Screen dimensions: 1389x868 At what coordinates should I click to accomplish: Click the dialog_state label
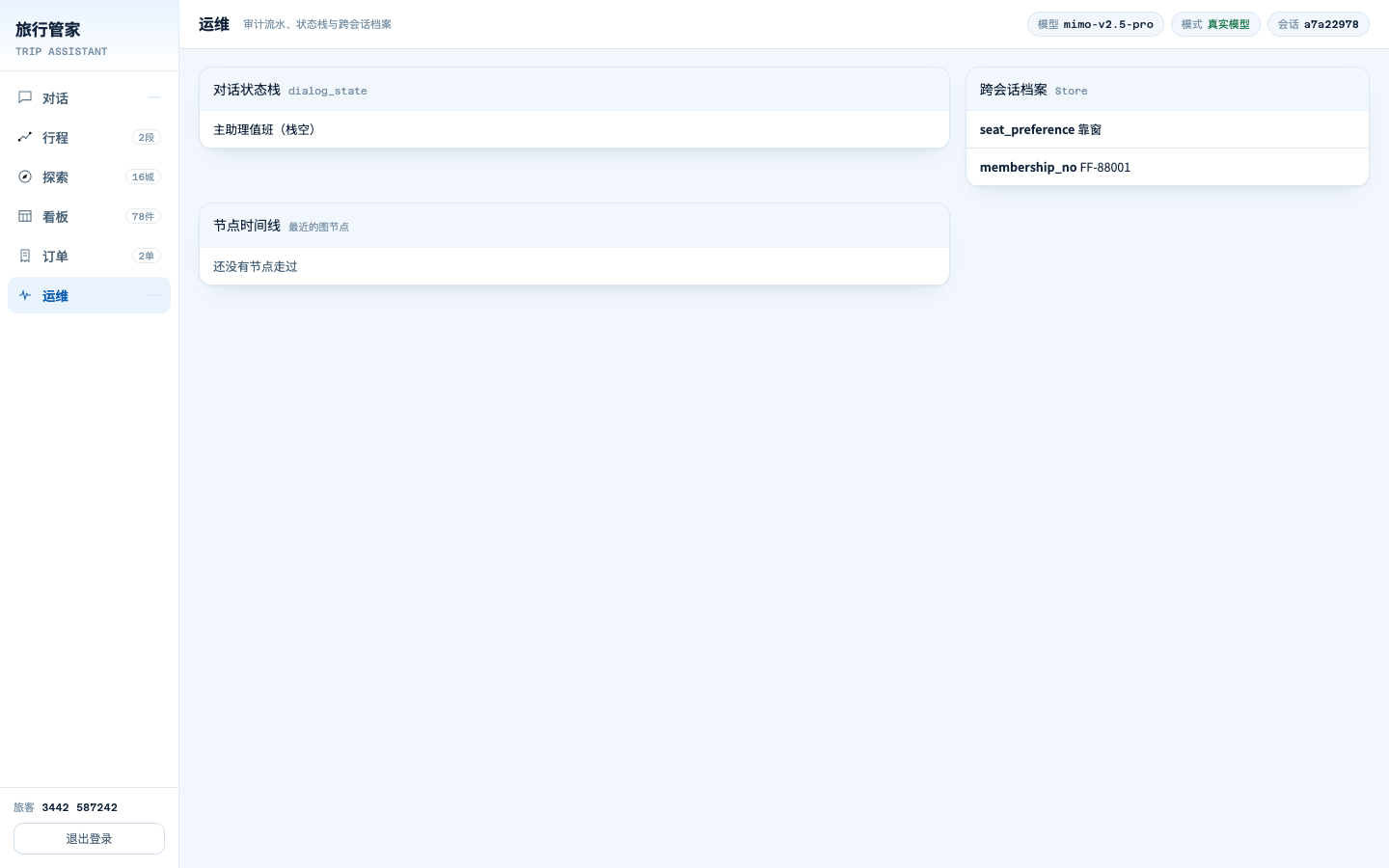click(328, 91)
